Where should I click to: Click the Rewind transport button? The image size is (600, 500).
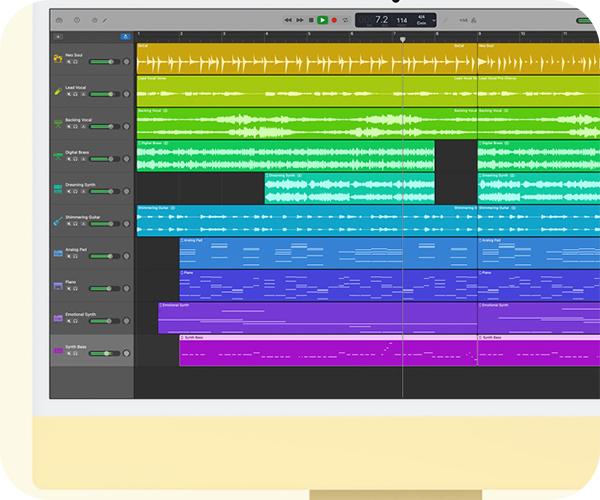(x=288, y=19)
